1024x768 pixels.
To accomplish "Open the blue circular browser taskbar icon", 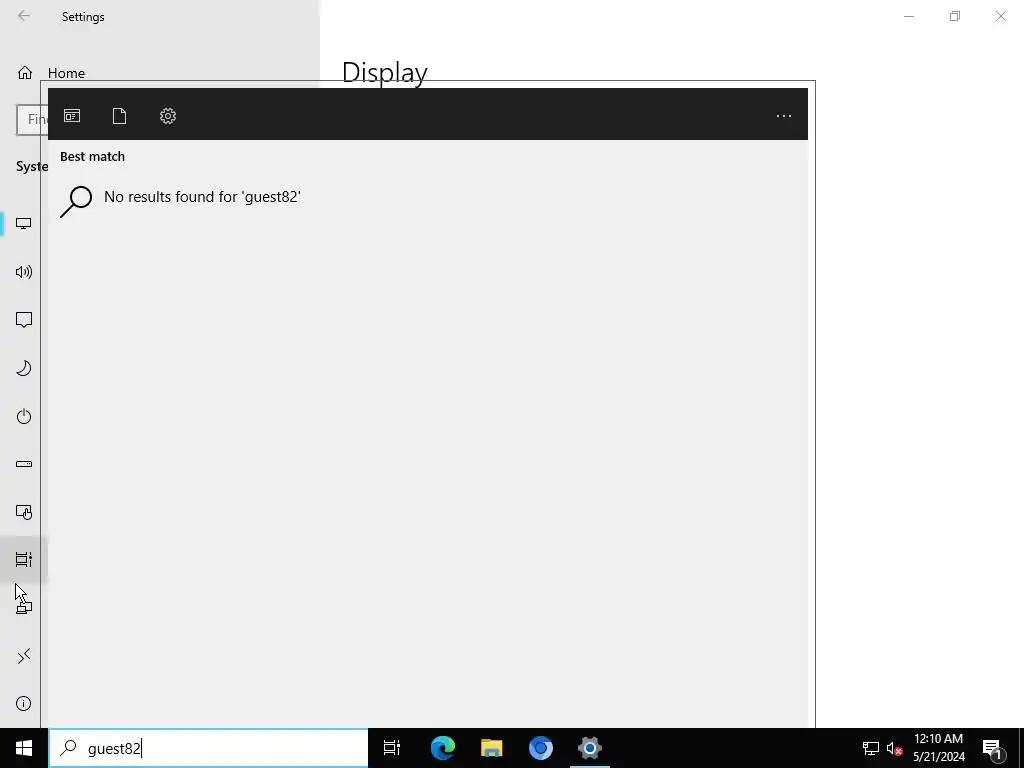I will pos(541,748).
